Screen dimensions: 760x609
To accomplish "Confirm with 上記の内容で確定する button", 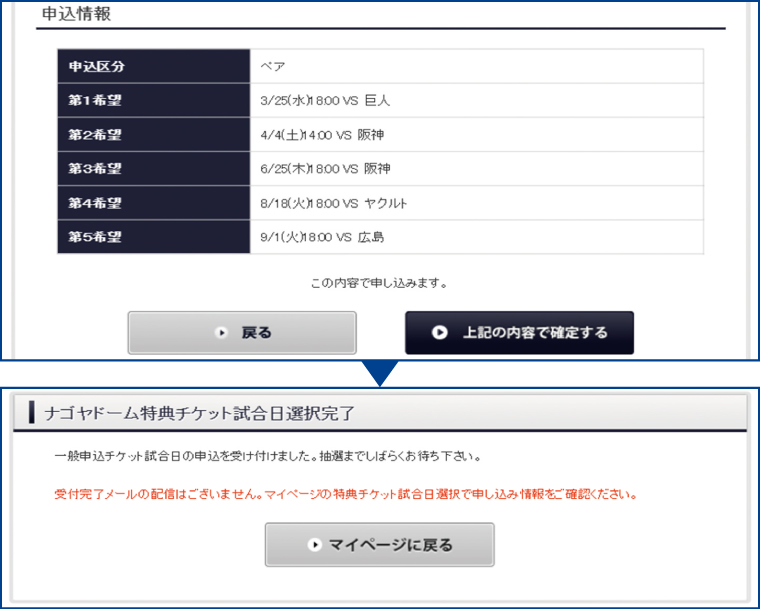I will [x=519, y=333].
